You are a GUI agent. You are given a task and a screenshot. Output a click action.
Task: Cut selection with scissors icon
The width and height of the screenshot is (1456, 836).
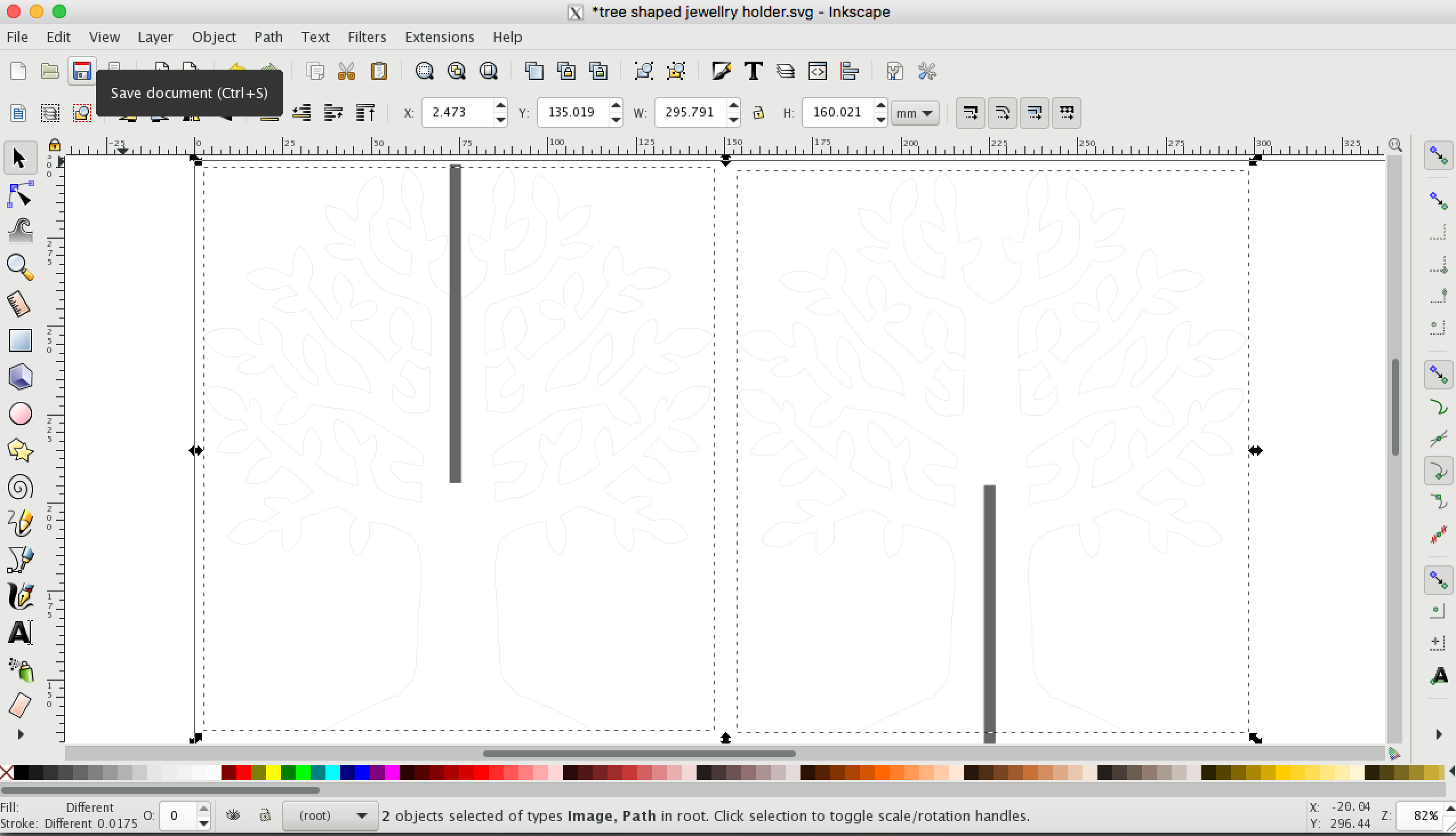coord(347,71)
